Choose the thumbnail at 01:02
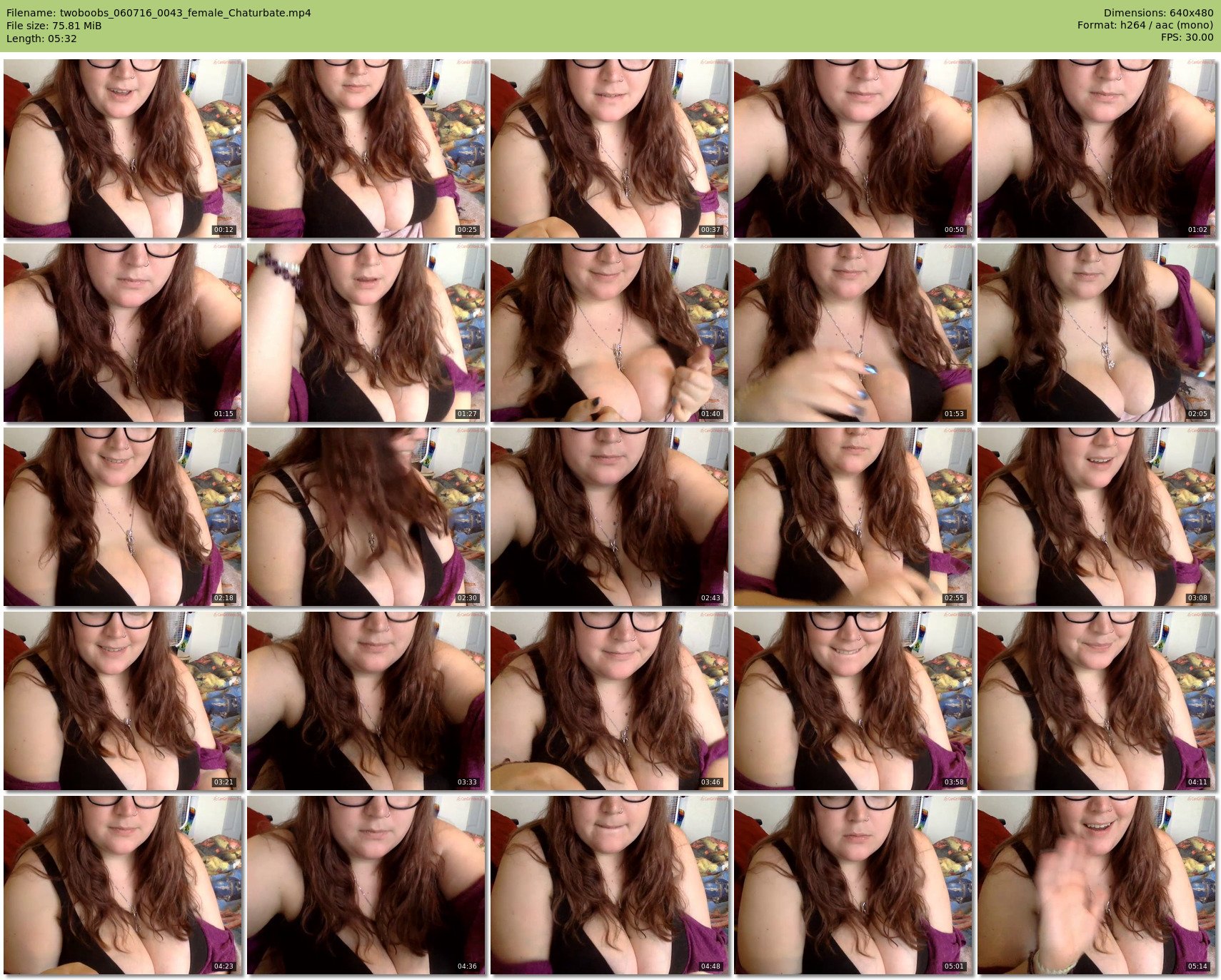The width and height of the screenshot is (1221, 980). [1096, 148]
